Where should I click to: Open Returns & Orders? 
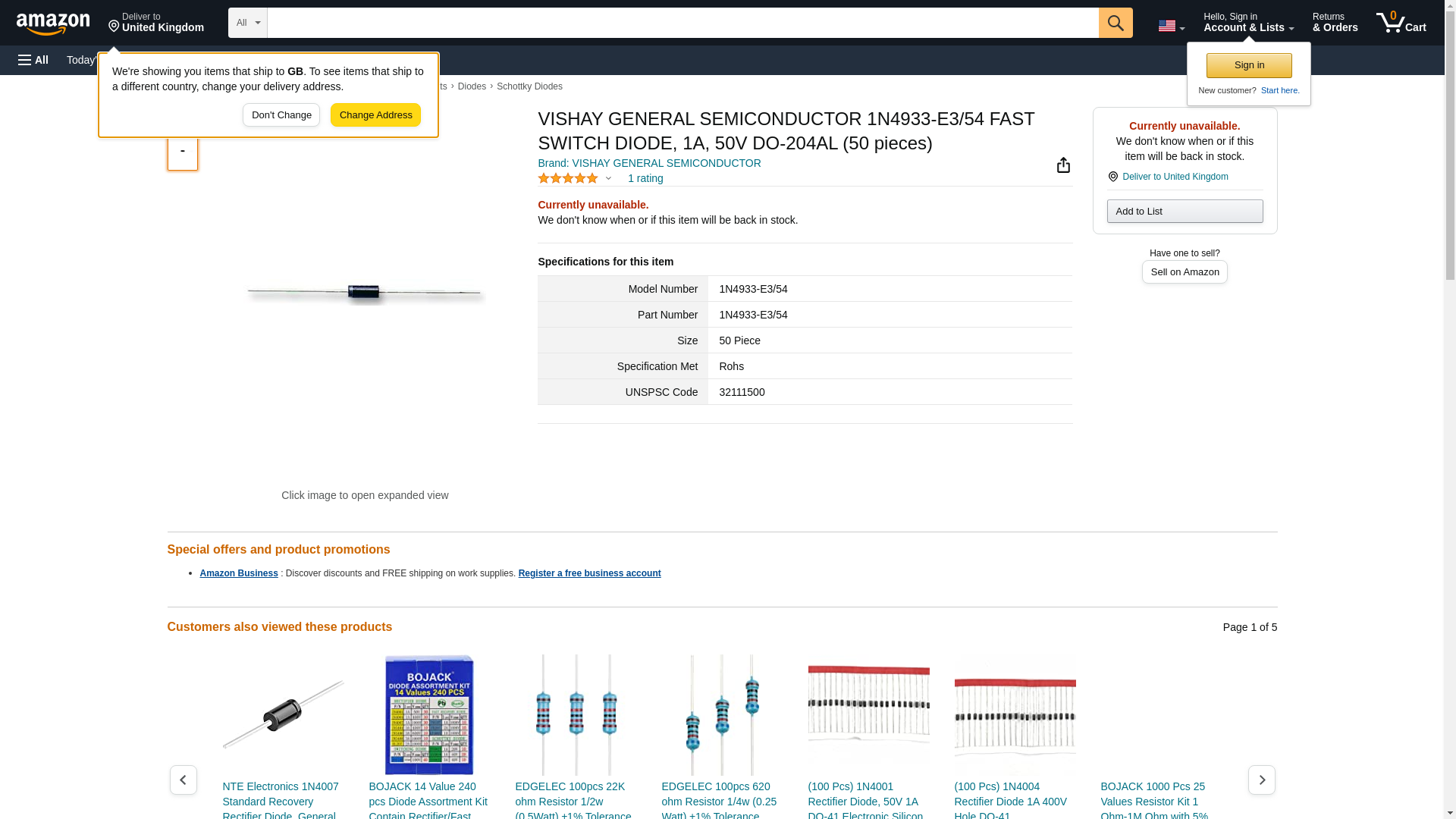(1335, 23)
